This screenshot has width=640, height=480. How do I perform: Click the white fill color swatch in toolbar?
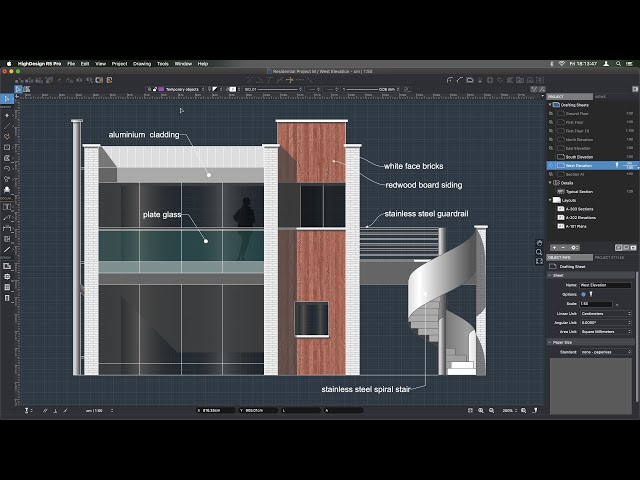[x=233, y=89]
